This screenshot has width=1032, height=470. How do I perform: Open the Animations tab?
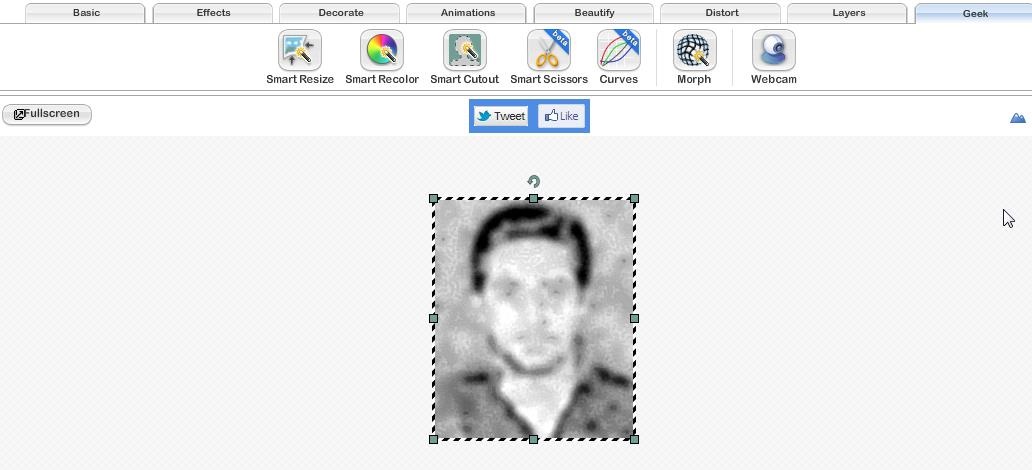[x=467, y=13]
